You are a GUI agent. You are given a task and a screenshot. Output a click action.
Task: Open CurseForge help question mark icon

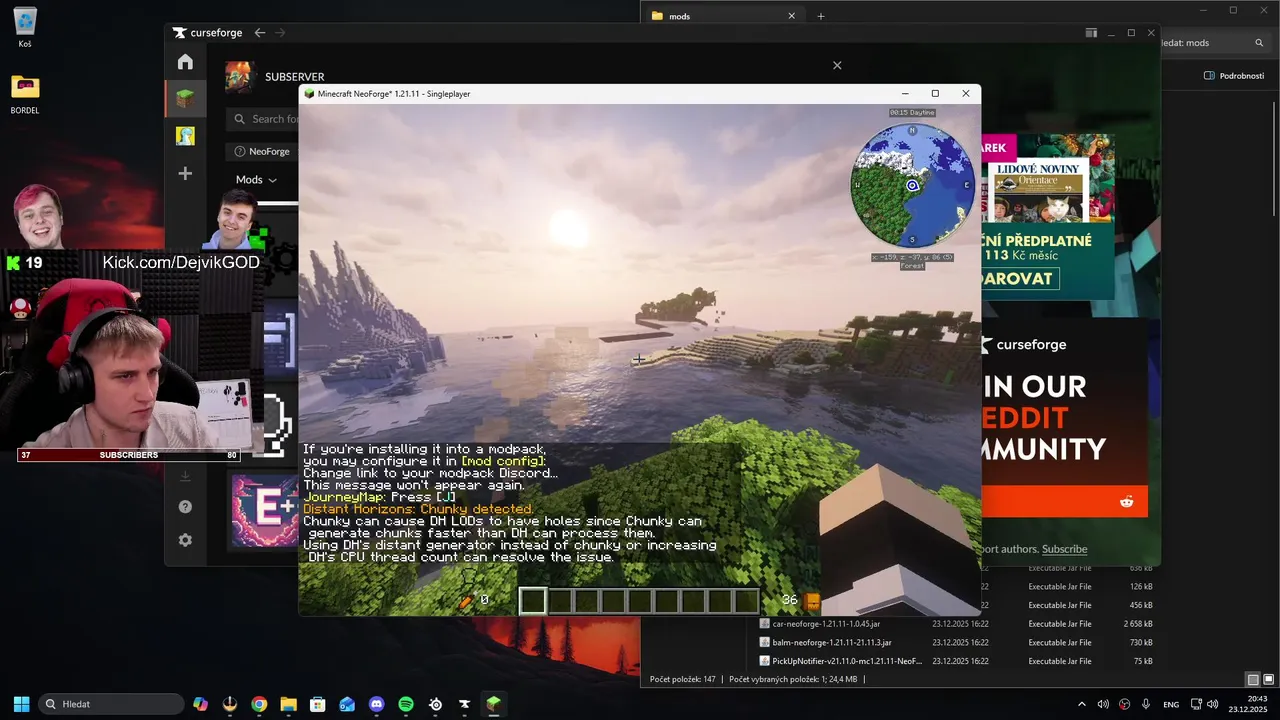click(185, 507)
